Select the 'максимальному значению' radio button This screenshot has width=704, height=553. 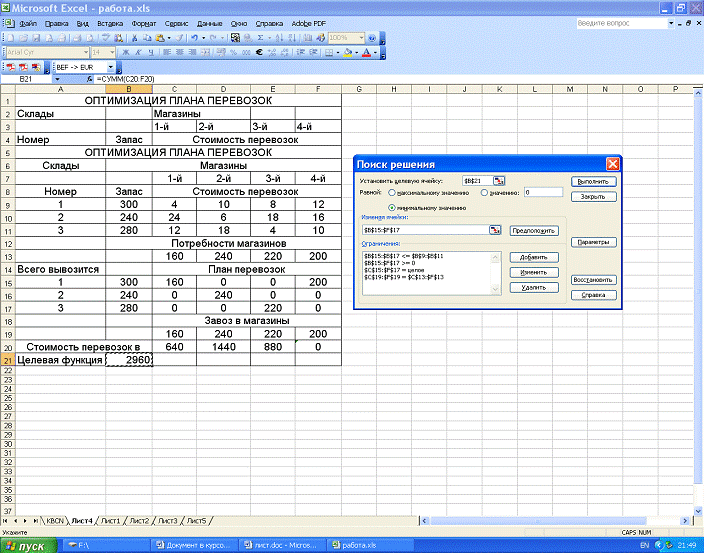click(392, 192)
